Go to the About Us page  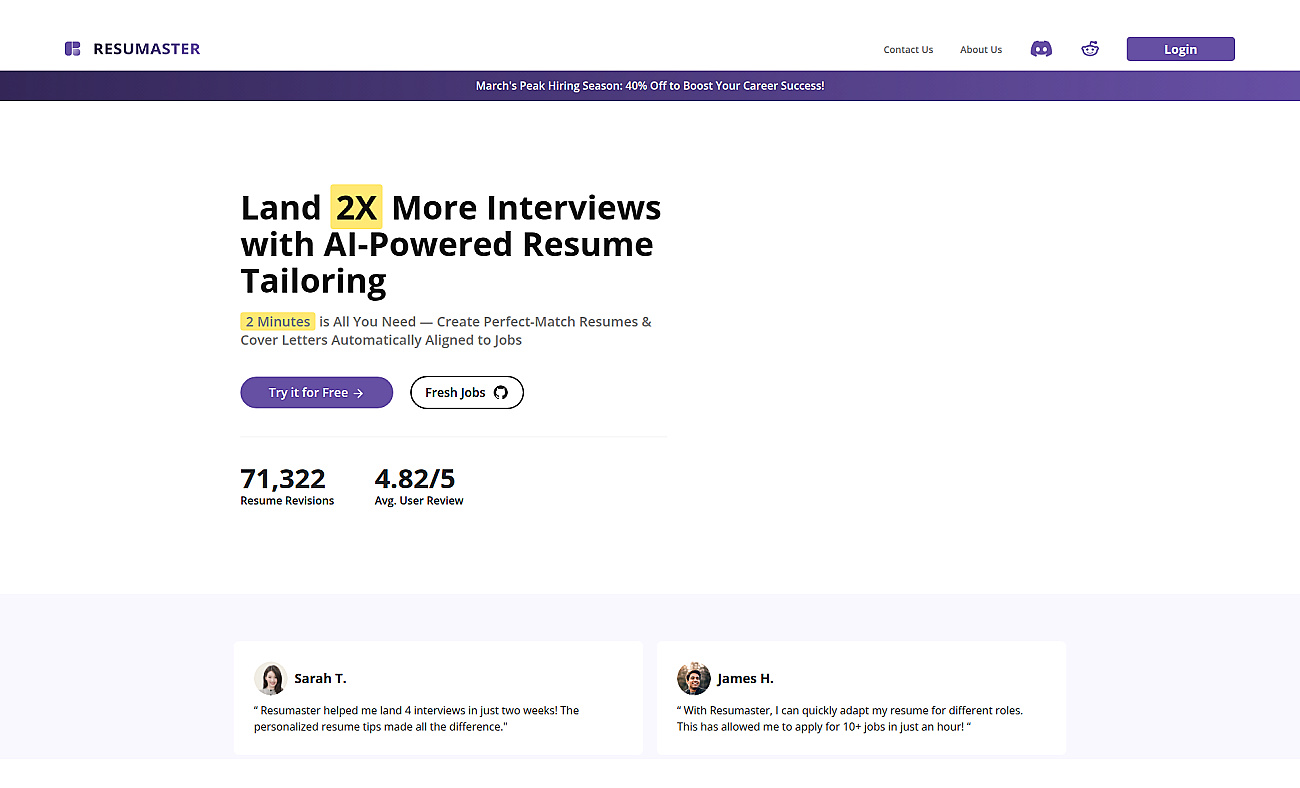point(981,50)
